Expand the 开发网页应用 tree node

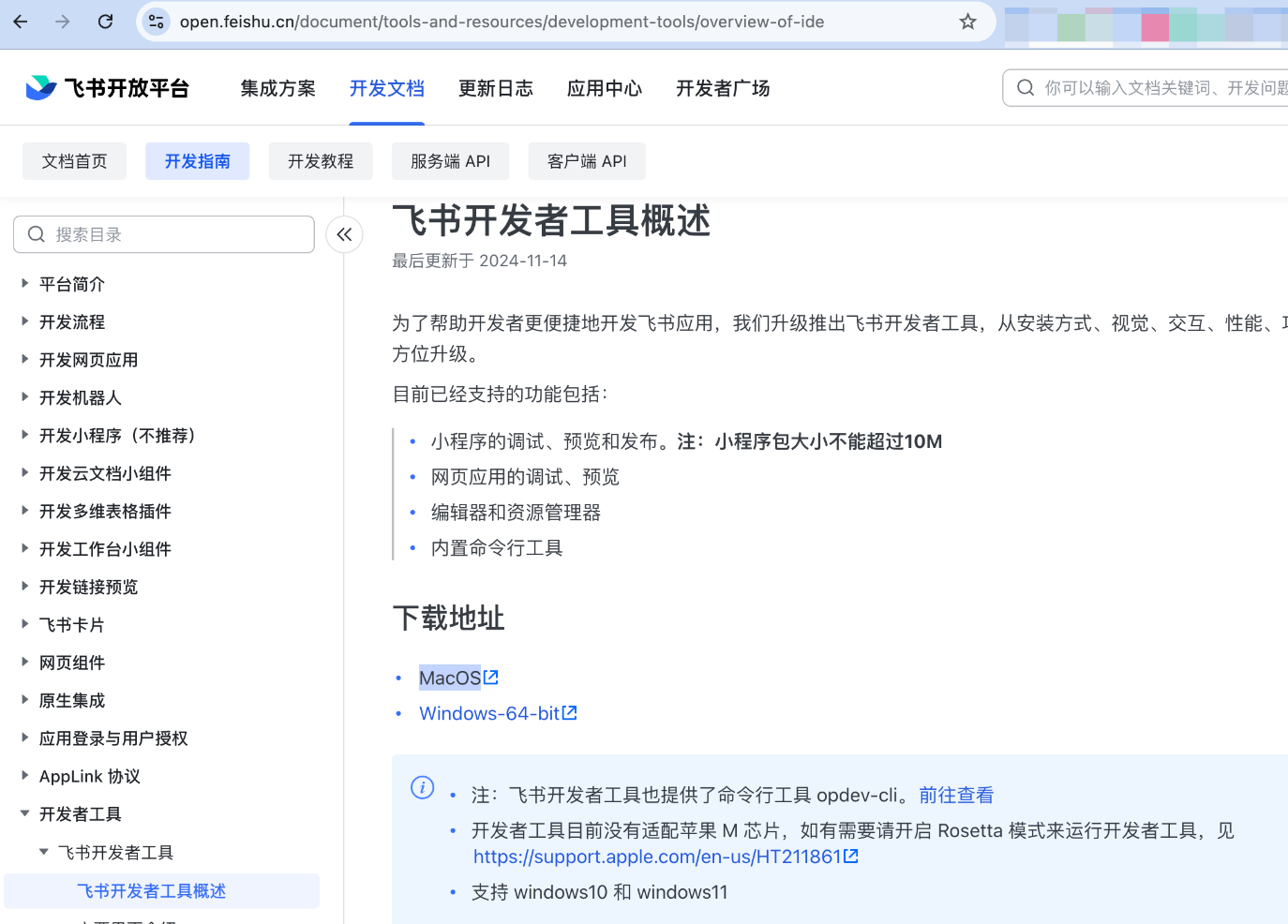click(x=25, y=359)
